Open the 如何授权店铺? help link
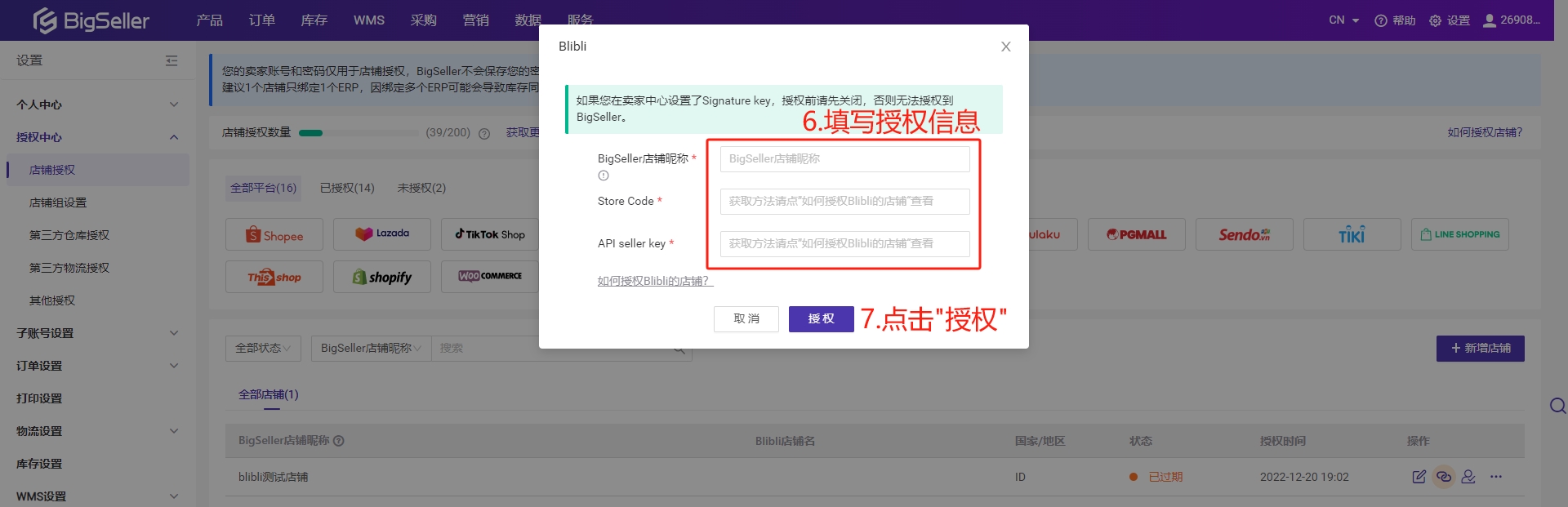 [x=1485, y=133]
